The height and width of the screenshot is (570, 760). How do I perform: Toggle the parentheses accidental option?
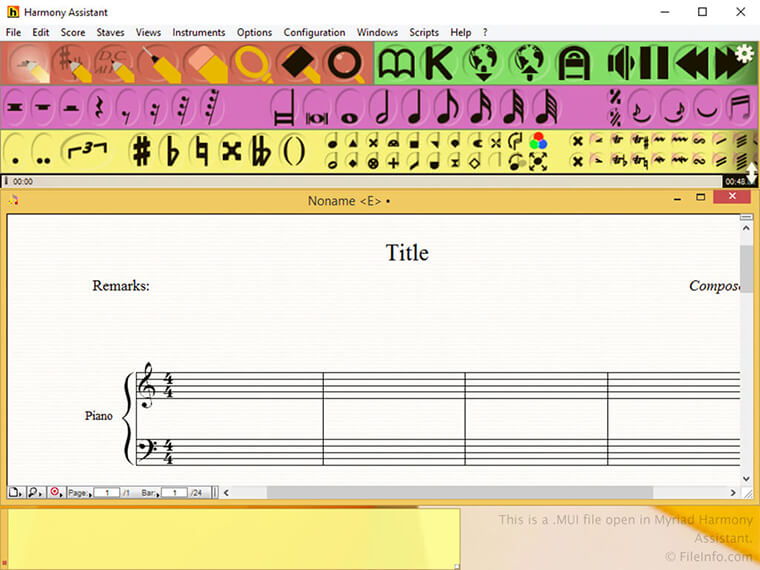pyautogui.click(x=292, y=151)
